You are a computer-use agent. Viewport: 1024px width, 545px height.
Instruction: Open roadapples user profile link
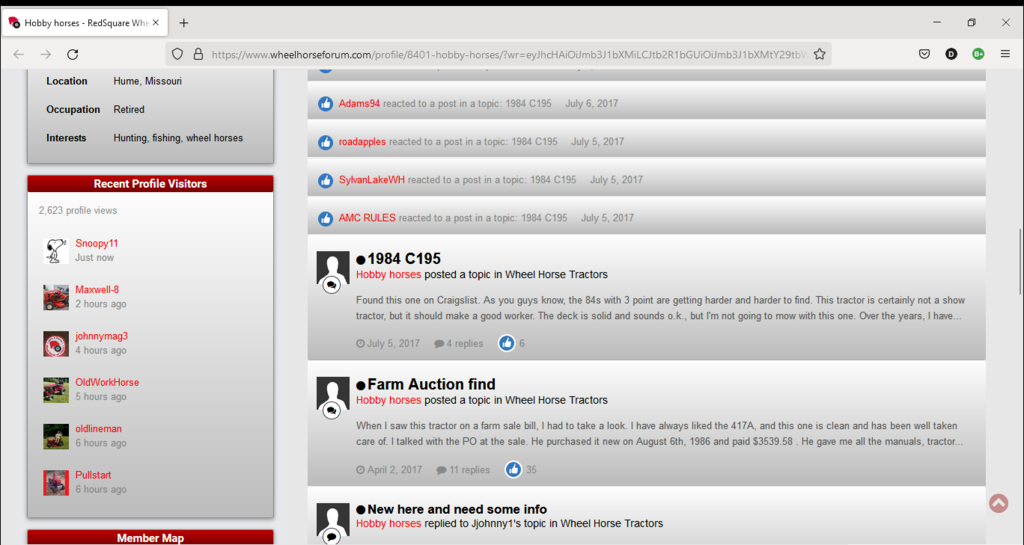[x=362, y=142]
